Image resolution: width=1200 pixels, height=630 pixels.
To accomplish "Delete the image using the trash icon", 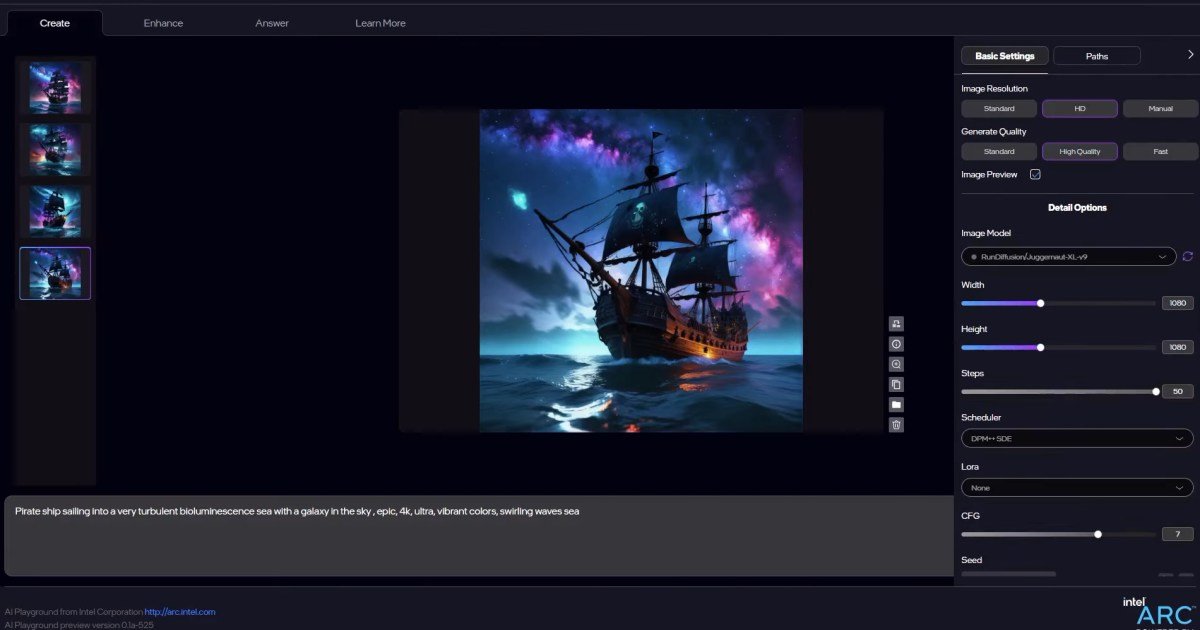I will point(896,425).
